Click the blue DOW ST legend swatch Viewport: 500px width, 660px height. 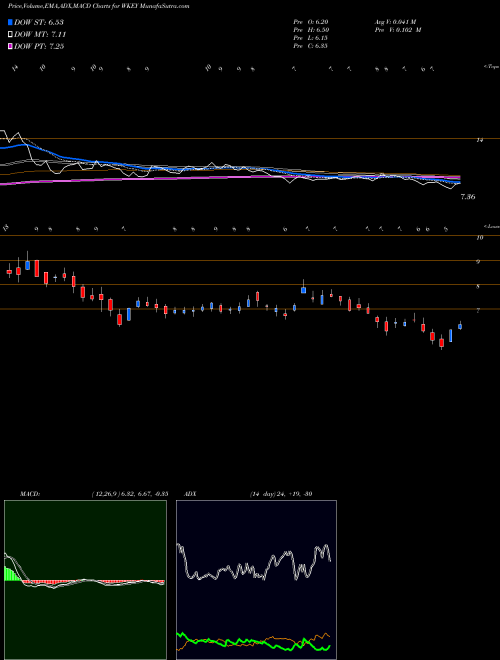pyautogui.click(x=11, y=22)
